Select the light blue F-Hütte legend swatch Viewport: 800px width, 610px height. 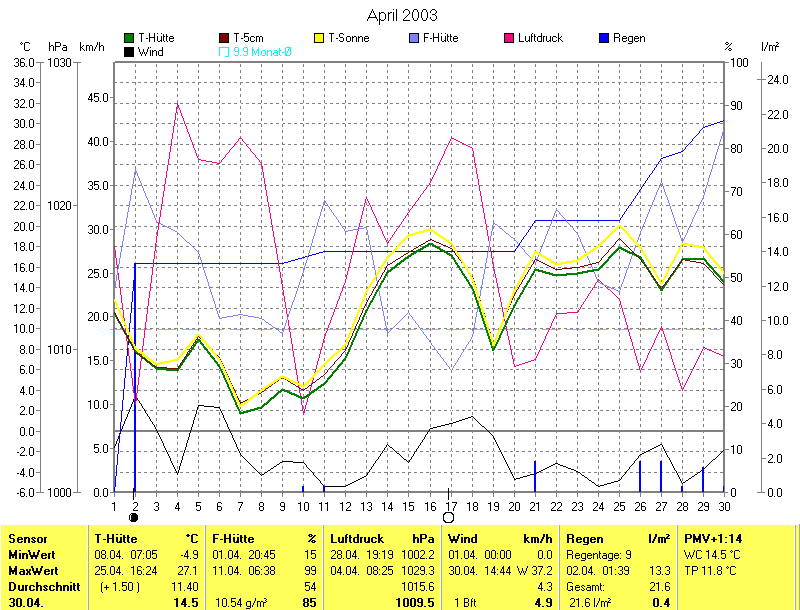(x=414, y=38)
